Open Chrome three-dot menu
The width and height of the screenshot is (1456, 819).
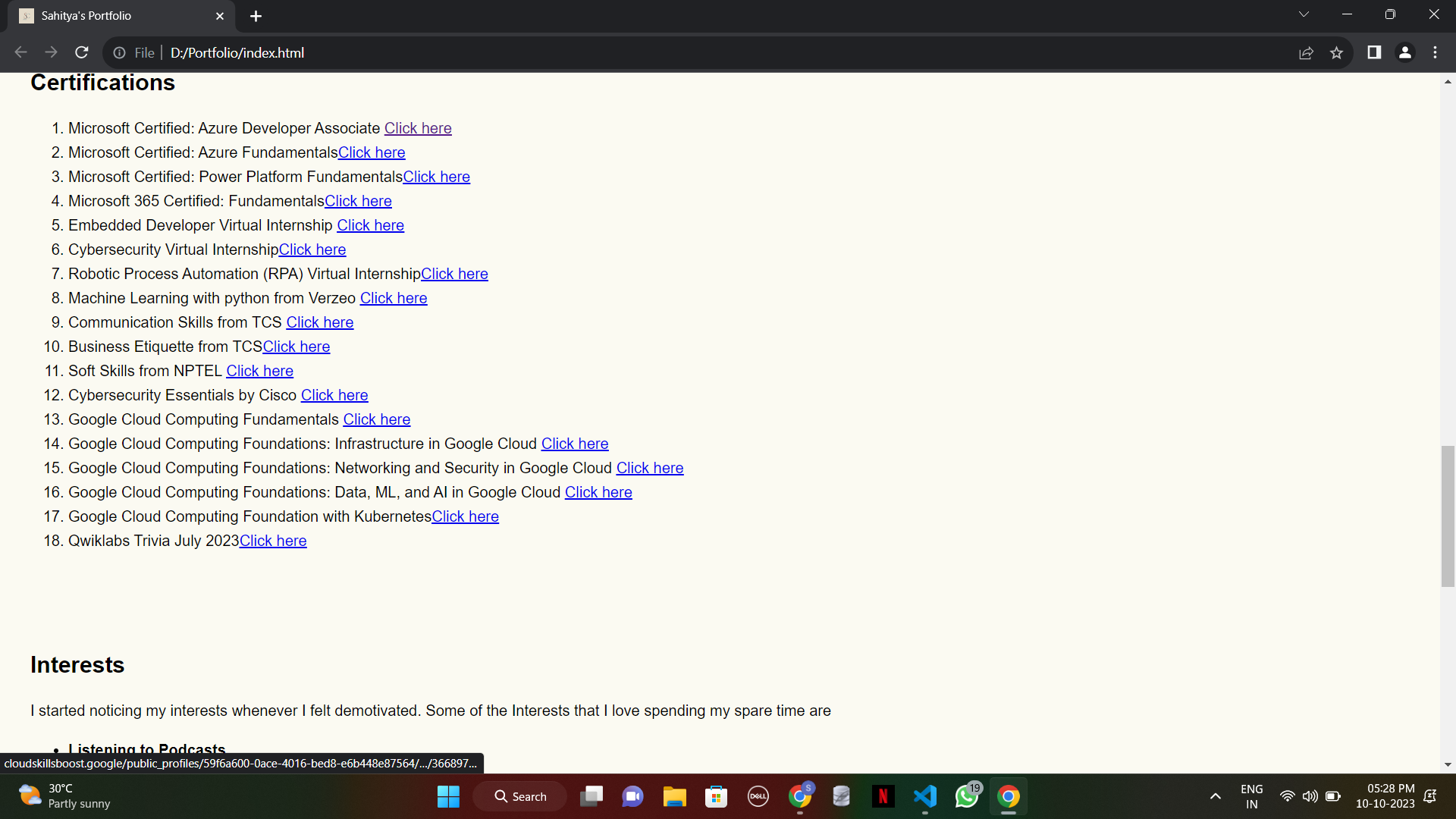tap(1435, 52)
